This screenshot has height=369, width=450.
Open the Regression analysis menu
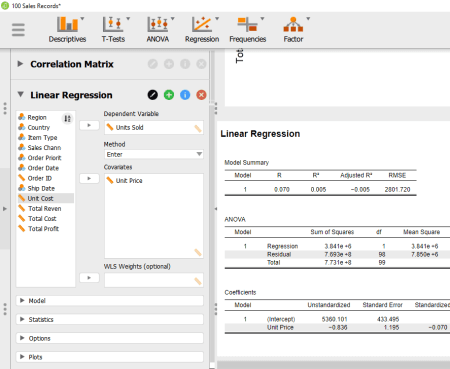(x=202, y=29)
